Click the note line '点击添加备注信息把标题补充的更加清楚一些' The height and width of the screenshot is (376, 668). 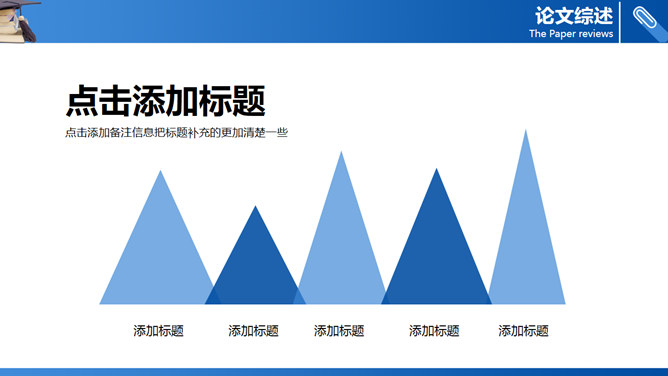tap(176, 132)
